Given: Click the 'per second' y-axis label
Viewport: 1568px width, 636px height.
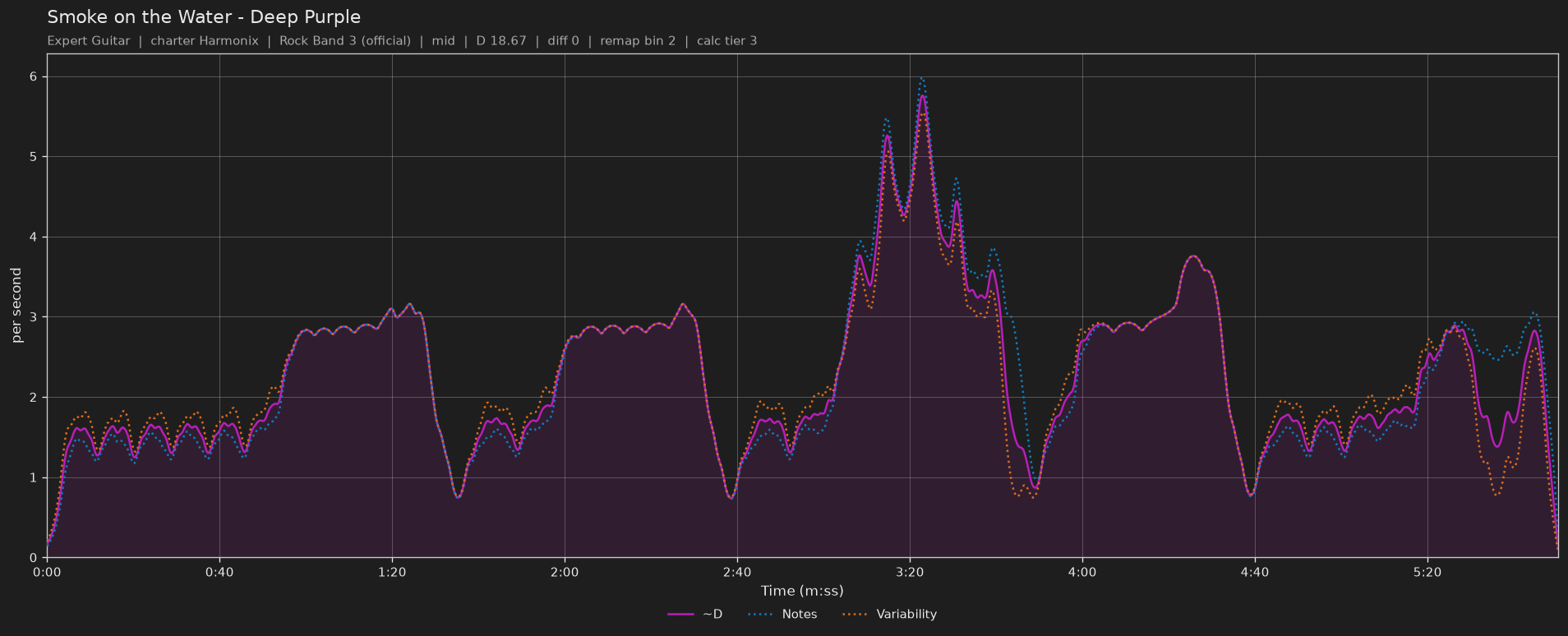Looking at the screenshot, I should coord(16,306).
